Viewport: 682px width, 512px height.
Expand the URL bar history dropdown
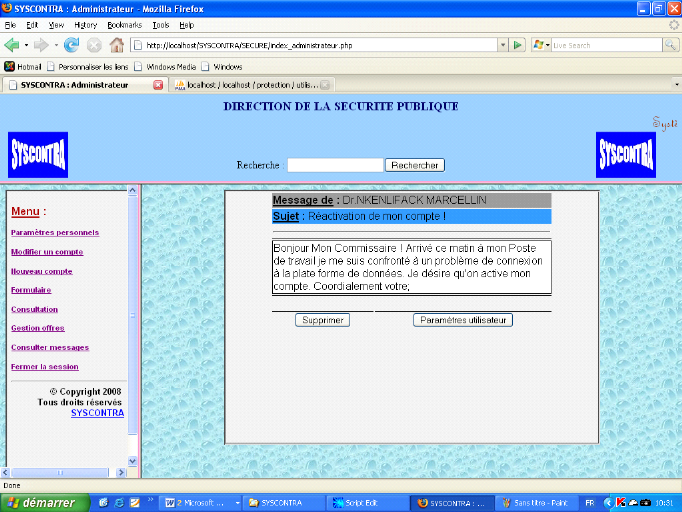[x=502, y=45]
